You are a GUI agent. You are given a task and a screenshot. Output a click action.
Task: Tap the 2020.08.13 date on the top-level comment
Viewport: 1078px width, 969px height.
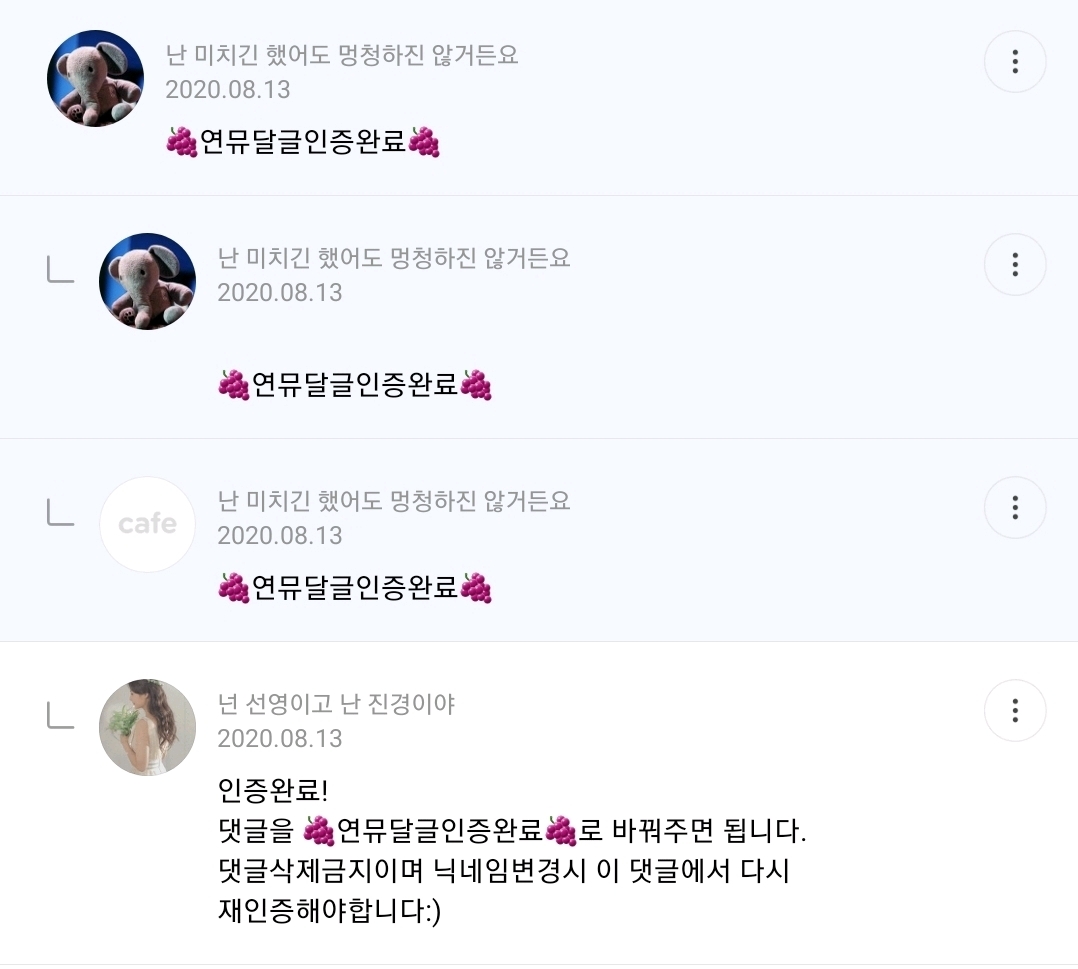click(x=228, y=89)
